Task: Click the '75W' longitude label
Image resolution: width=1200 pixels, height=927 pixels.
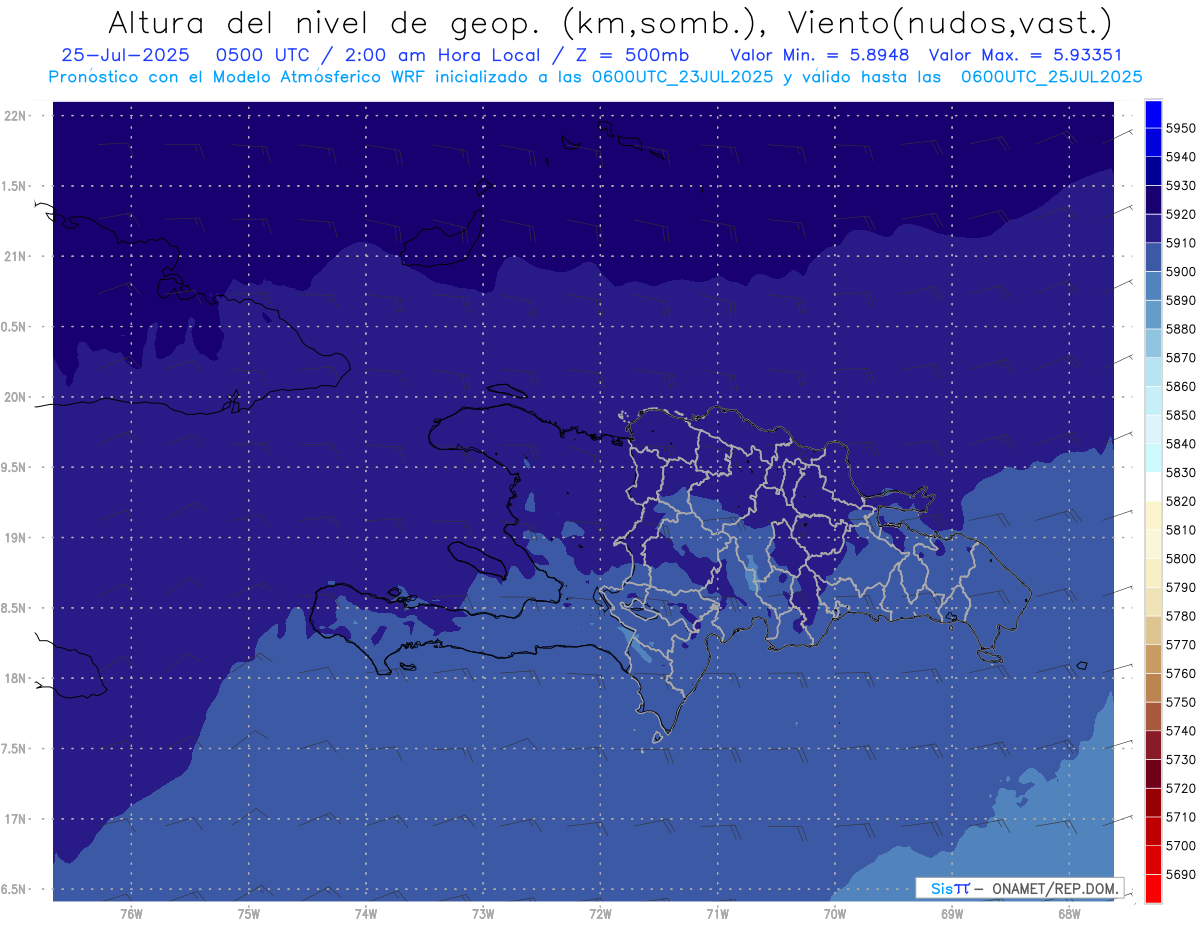Action: pos(249,913)
